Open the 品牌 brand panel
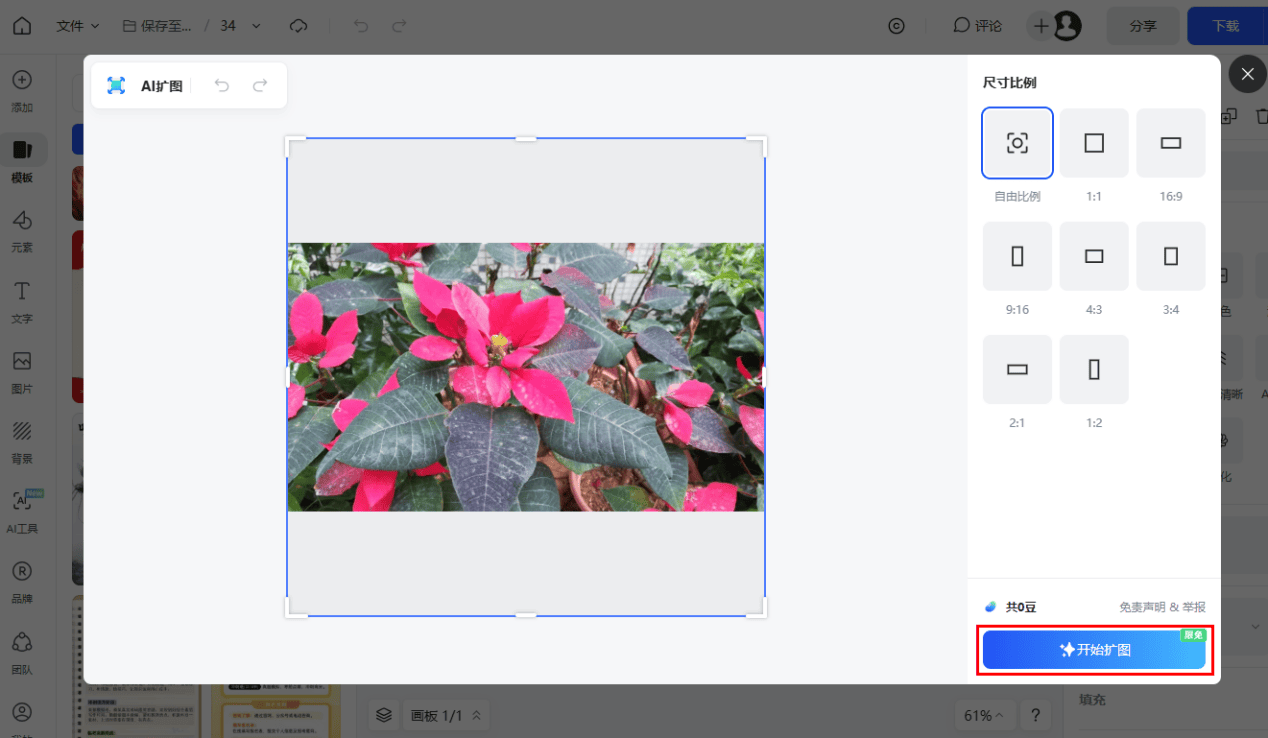This screenshot has height=738, width=1268. coord(22,581)
